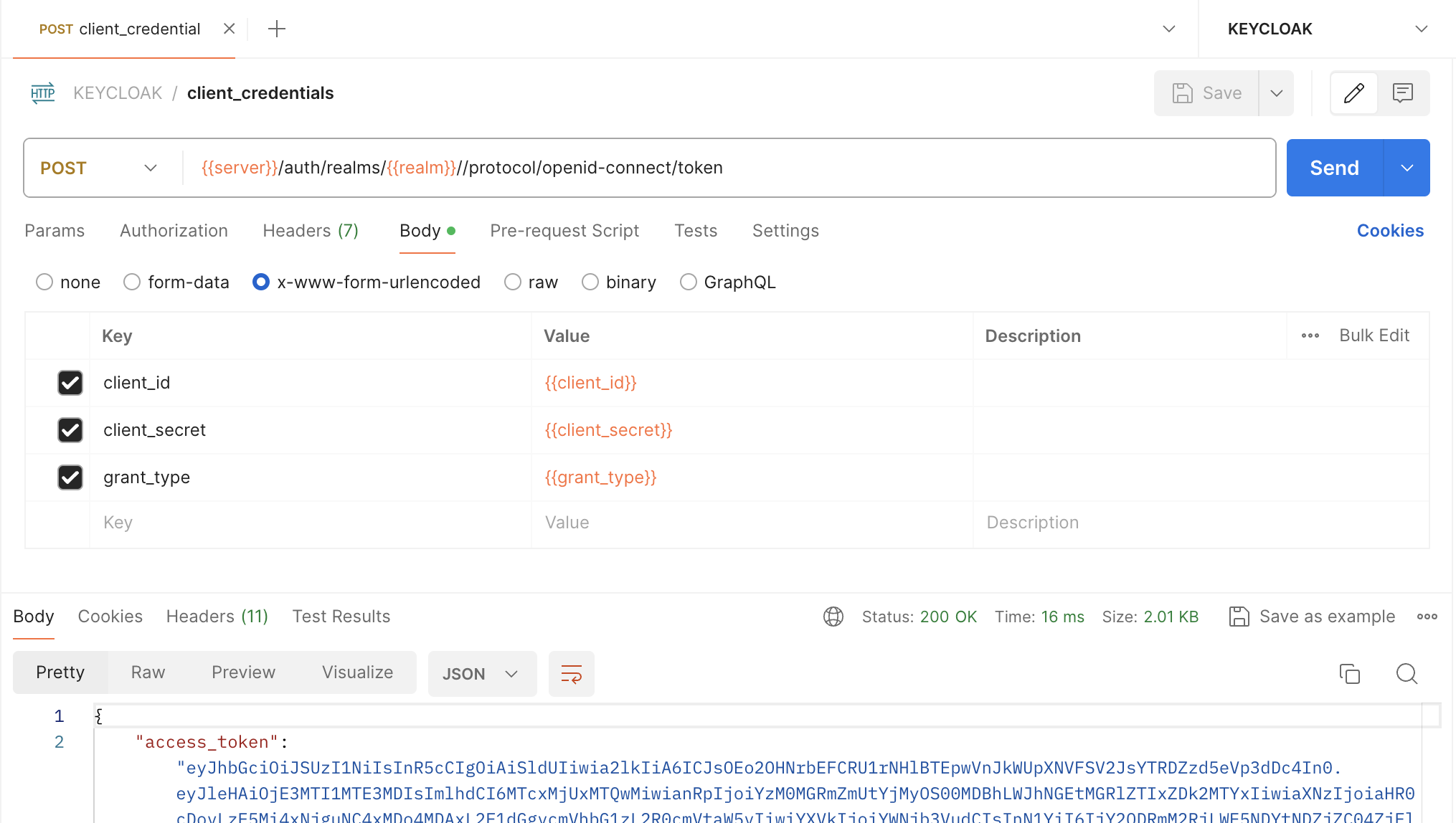The image size is (1456, 823).
Task: Click the Send button
Action: (x=1335, y=168)
